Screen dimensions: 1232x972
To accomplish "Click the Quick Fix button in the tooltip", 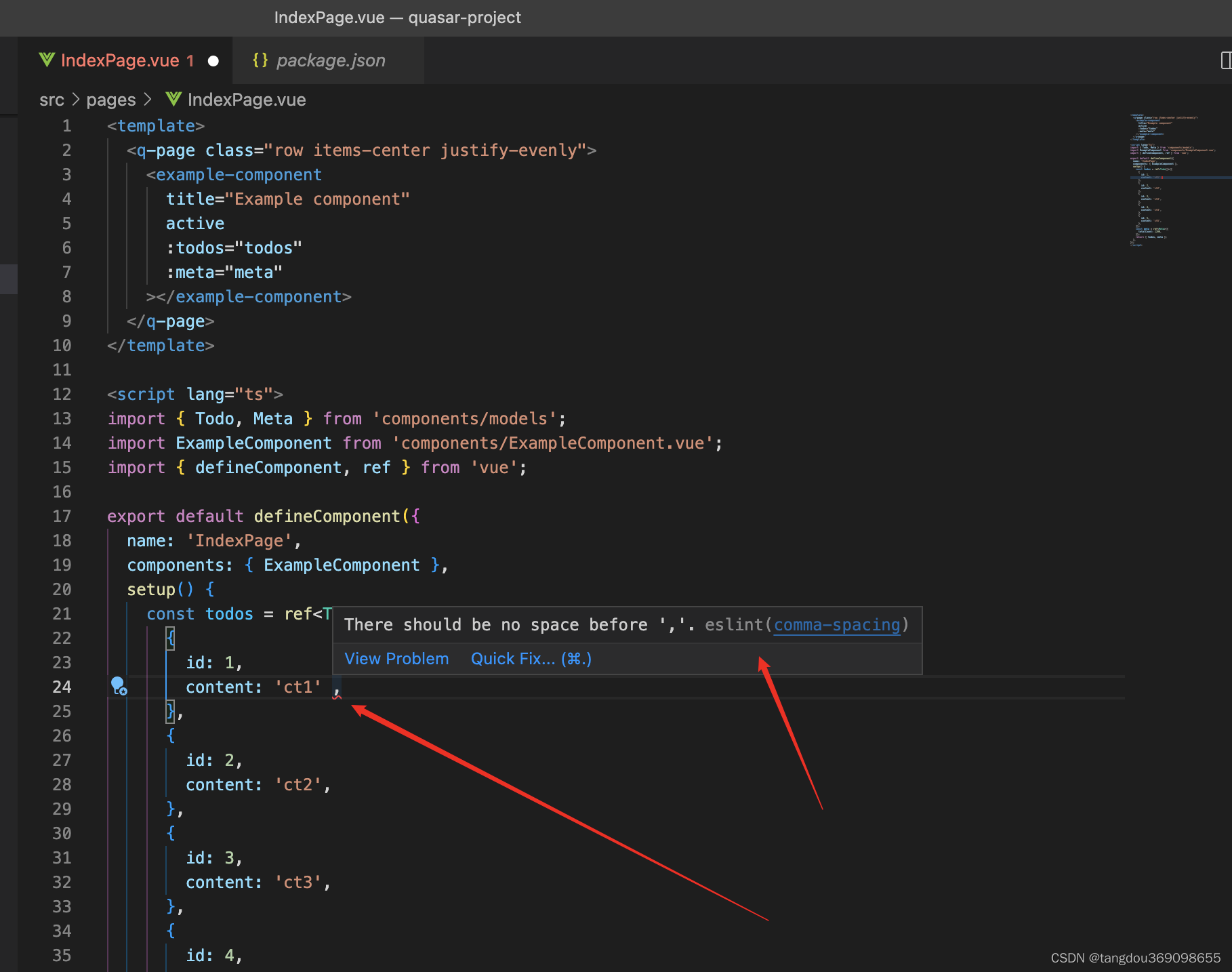I will point(530,658).
